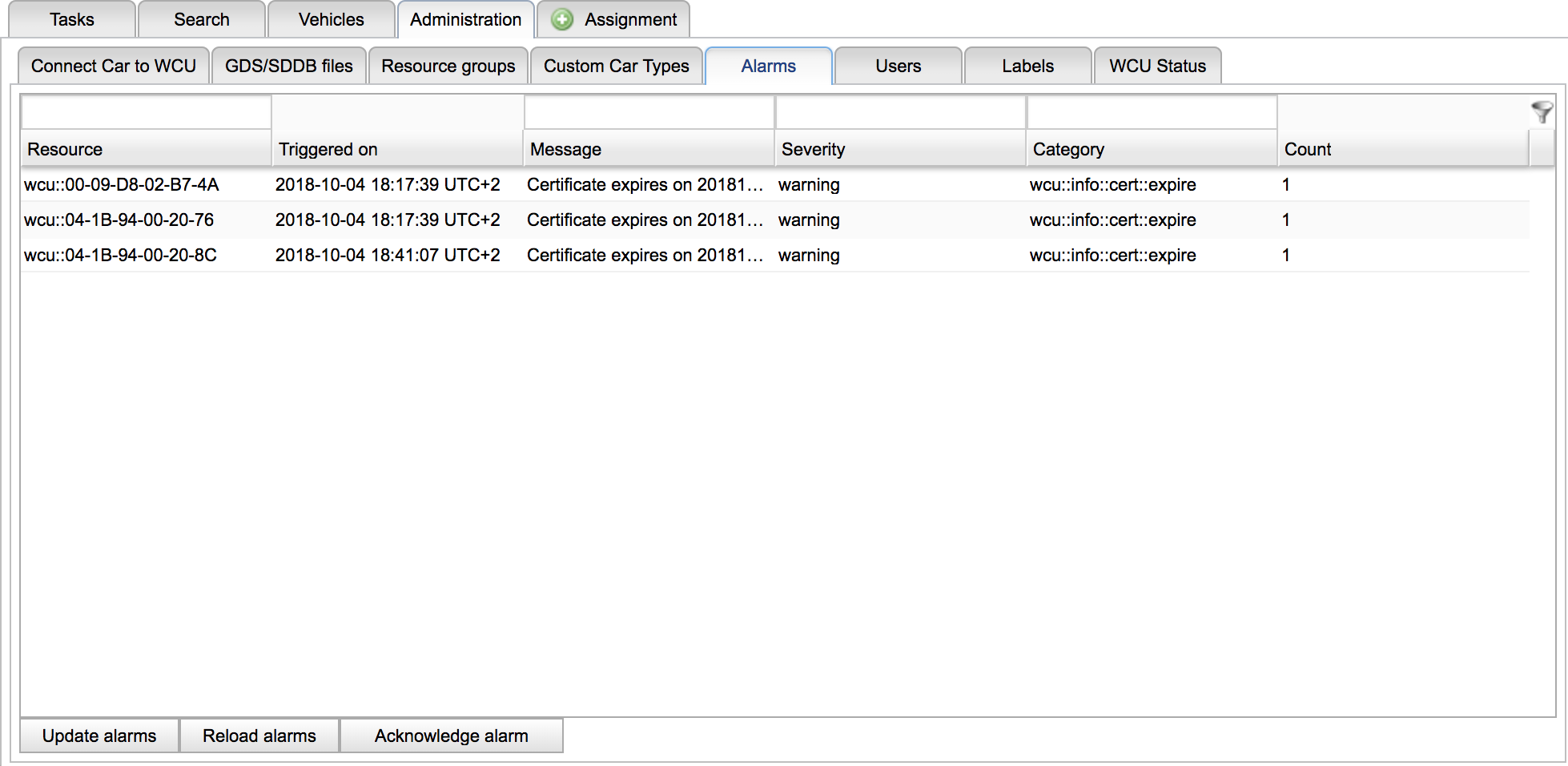Click the green plus Assignment icon
The height and width of the screenshot is (766, 1568).
[563, 20]
